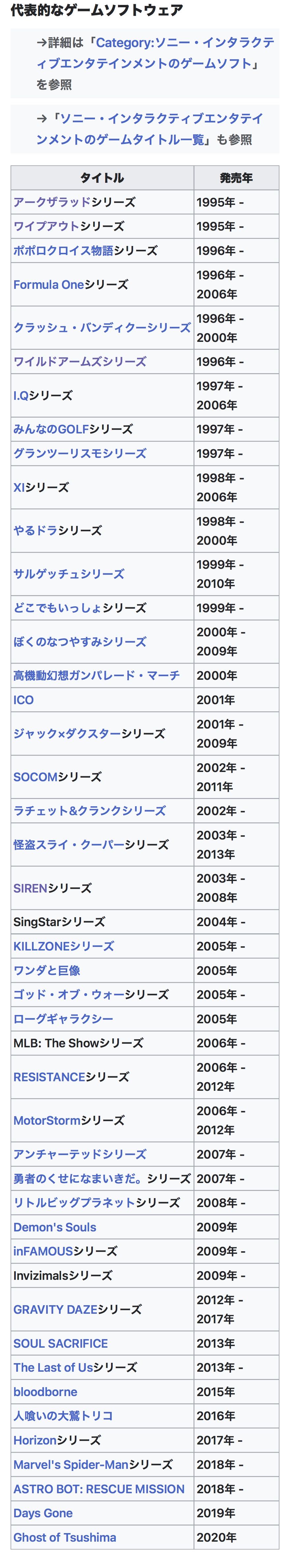Viewport: 290px width, 1568px height.
Task: Open the Ghost of Tsushima link
Action: (x=65, y=1538)
